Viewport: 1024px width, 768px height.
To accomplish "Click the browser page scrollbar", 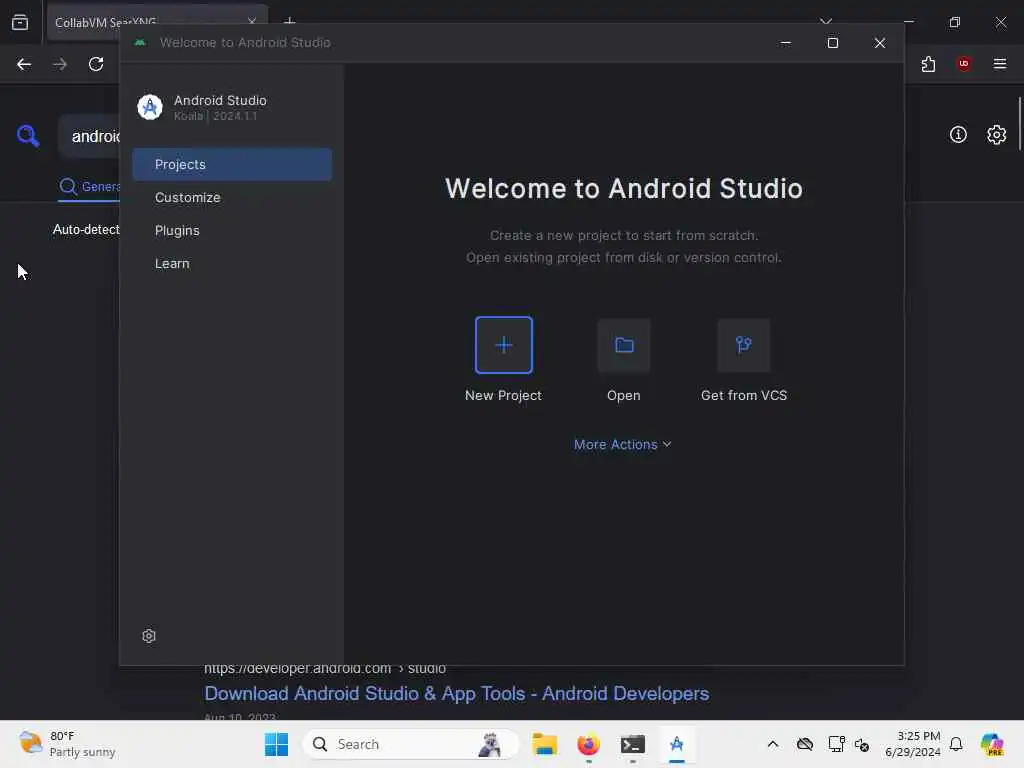I will click(1019, 124).
